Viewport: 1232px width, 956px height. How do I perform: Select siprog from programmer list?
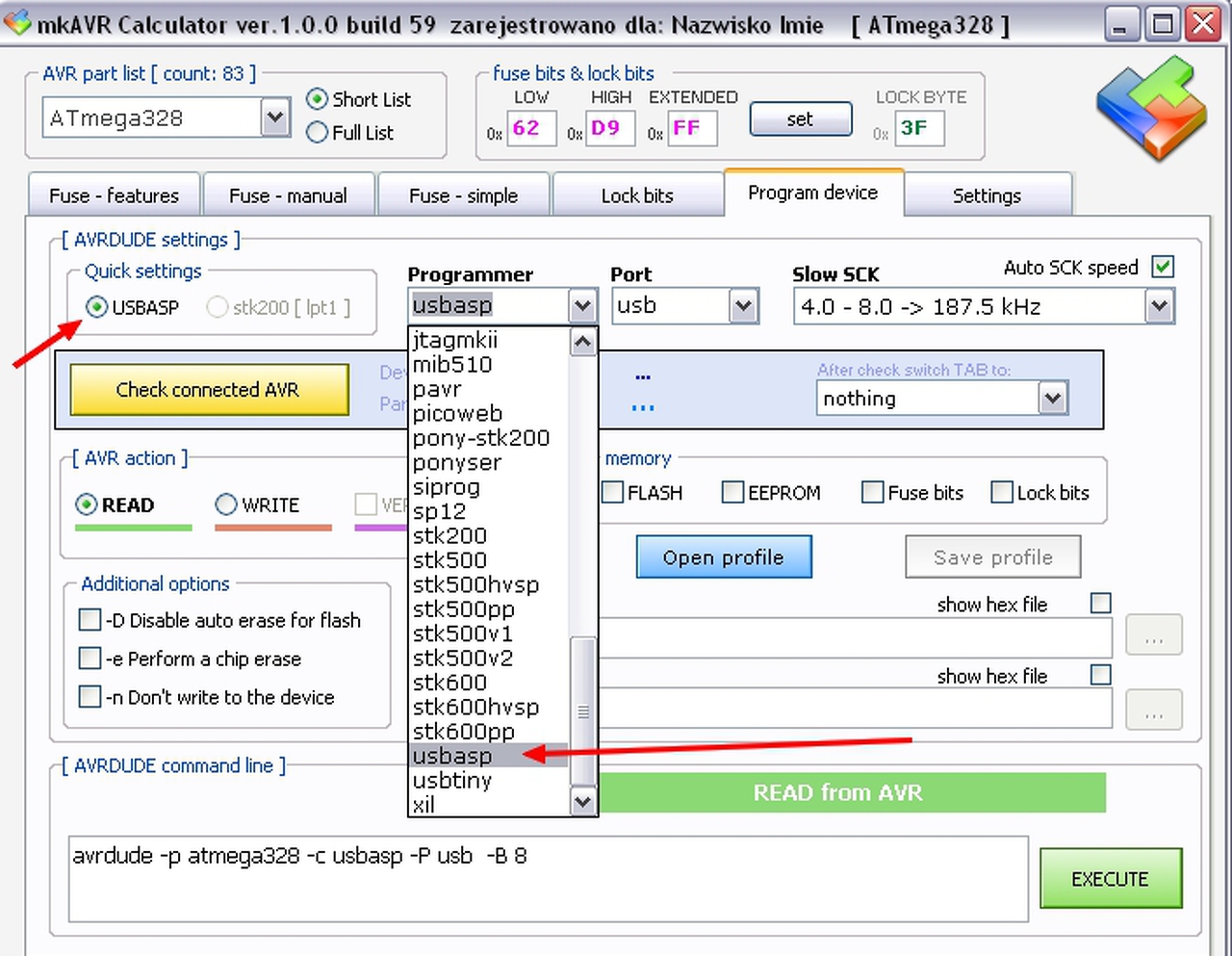(489, 486)
